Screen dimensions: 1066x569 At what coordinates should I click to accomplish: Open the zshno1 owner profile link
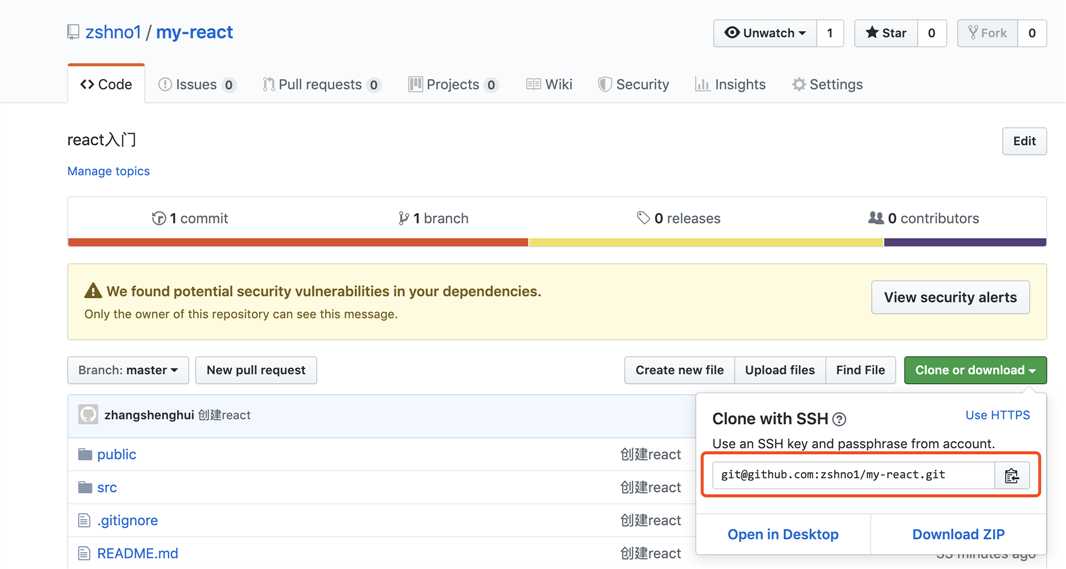point(113,32)
